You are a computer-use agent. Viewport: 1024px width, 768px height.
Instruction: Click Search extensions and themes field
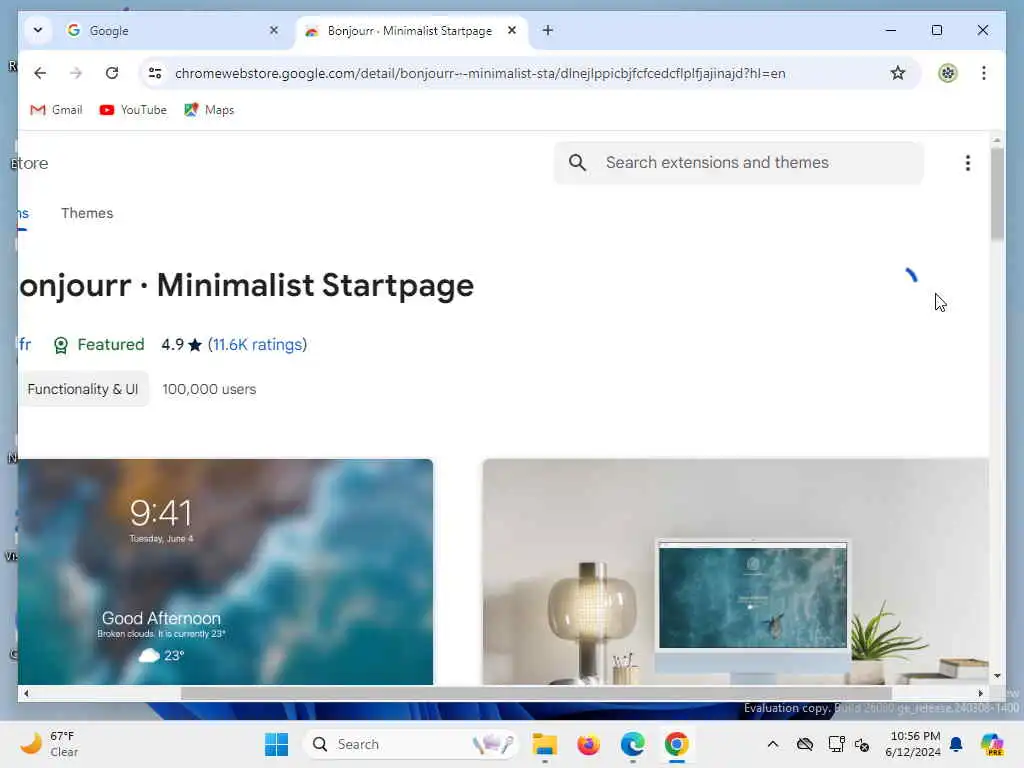tap(738, 163)
